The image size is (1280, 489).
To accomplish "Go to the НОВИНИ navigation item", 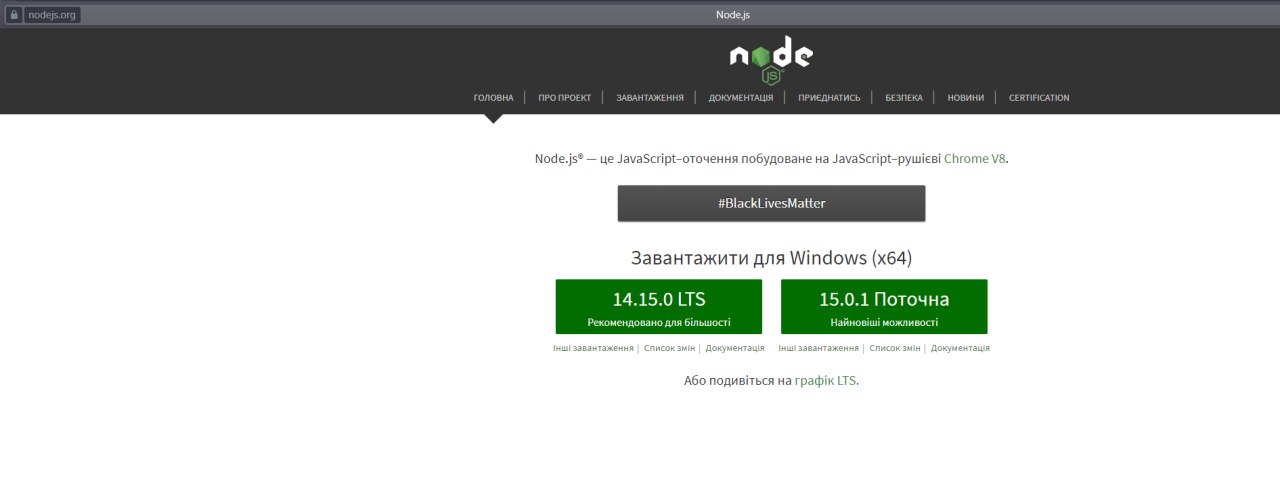I will pyautogui.click(x=966, y=98).
